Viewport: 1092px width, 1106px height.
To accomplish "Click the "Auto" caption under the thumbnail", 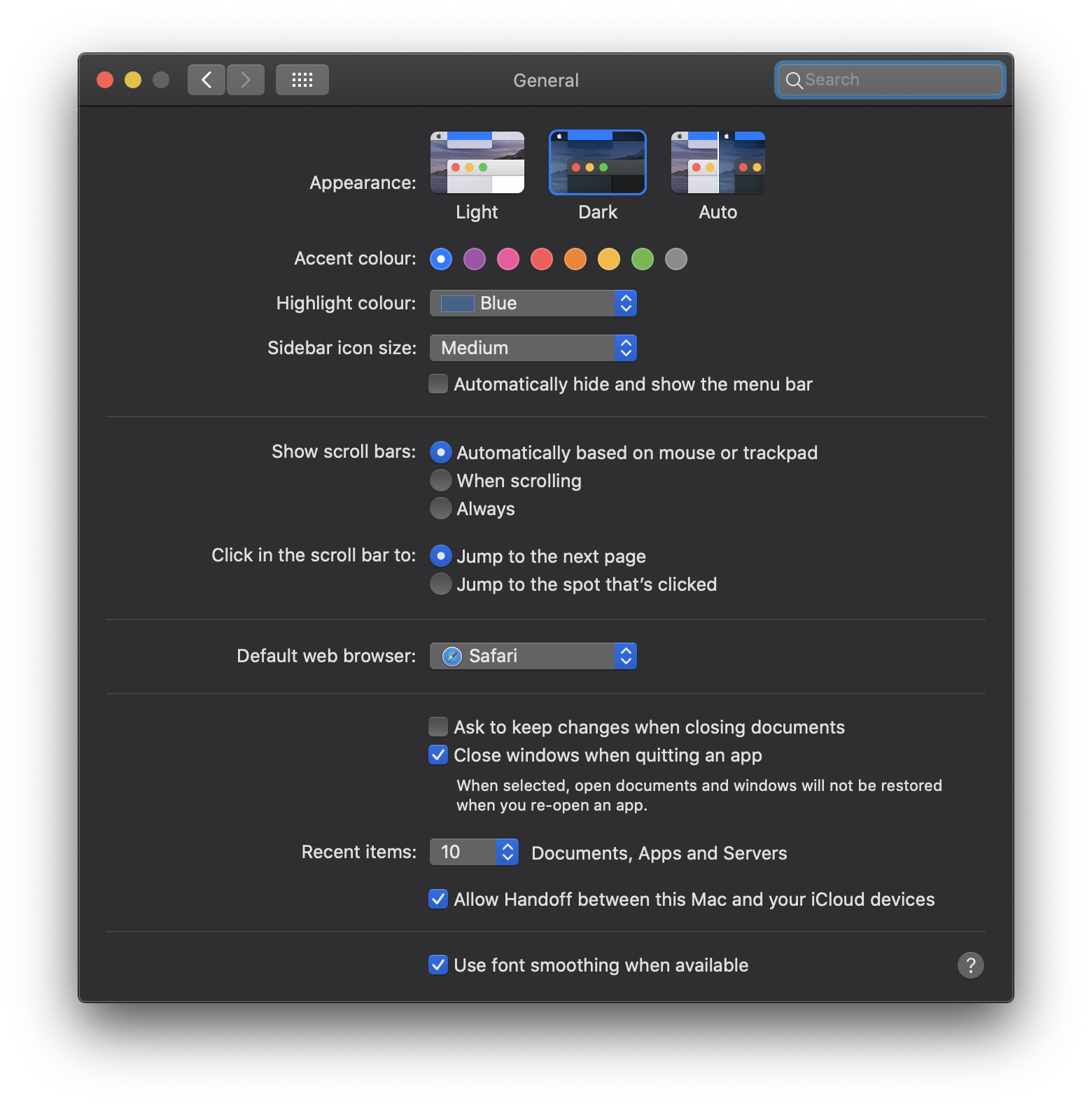I will (x=718, y=212).
